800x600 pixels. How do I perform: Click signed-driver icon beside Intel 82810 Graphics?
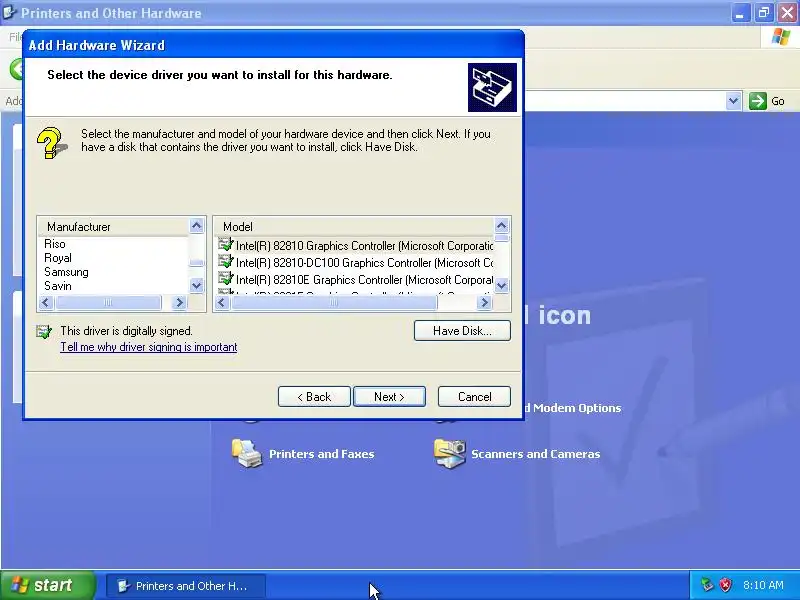click(226, 244)
